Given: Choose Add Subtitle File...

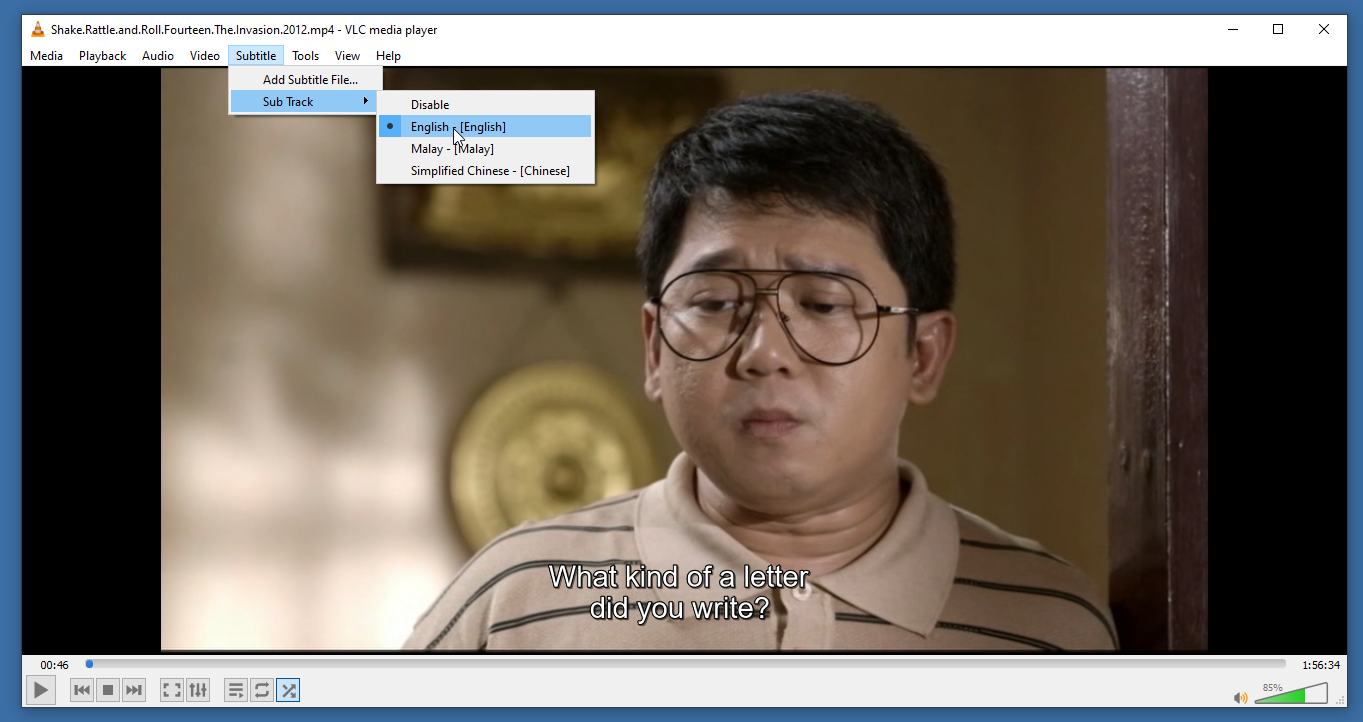Looking at the screenshot, I should pyautogui.click(x=305, y=80).
